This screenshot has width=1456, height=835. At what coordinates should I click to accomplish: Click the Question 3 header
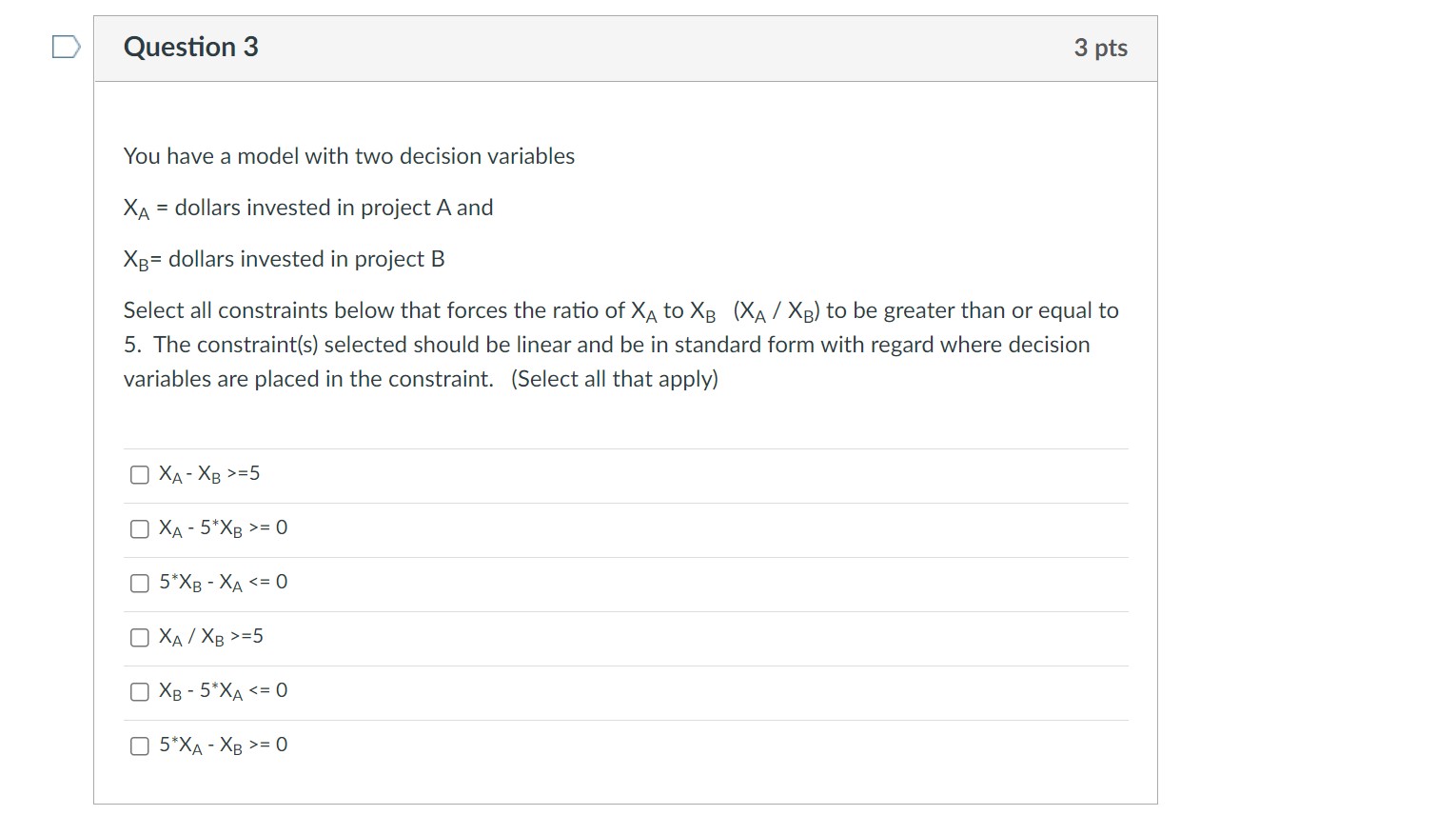click(190, 46)
